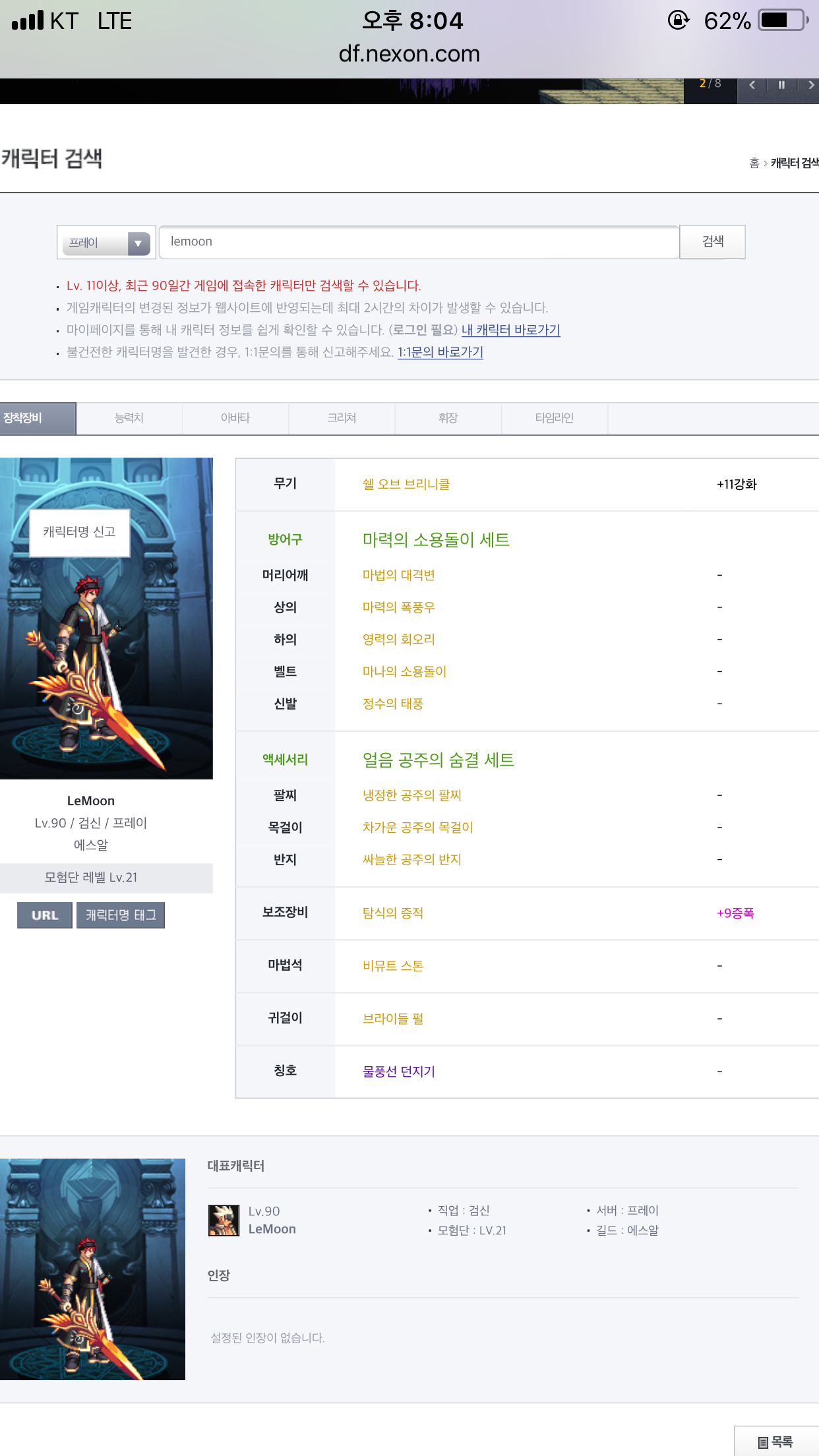Click the LeMoon name under Lv.90
The width and height of the screenshot is (819, 1456).
[x=272, y=1229]
